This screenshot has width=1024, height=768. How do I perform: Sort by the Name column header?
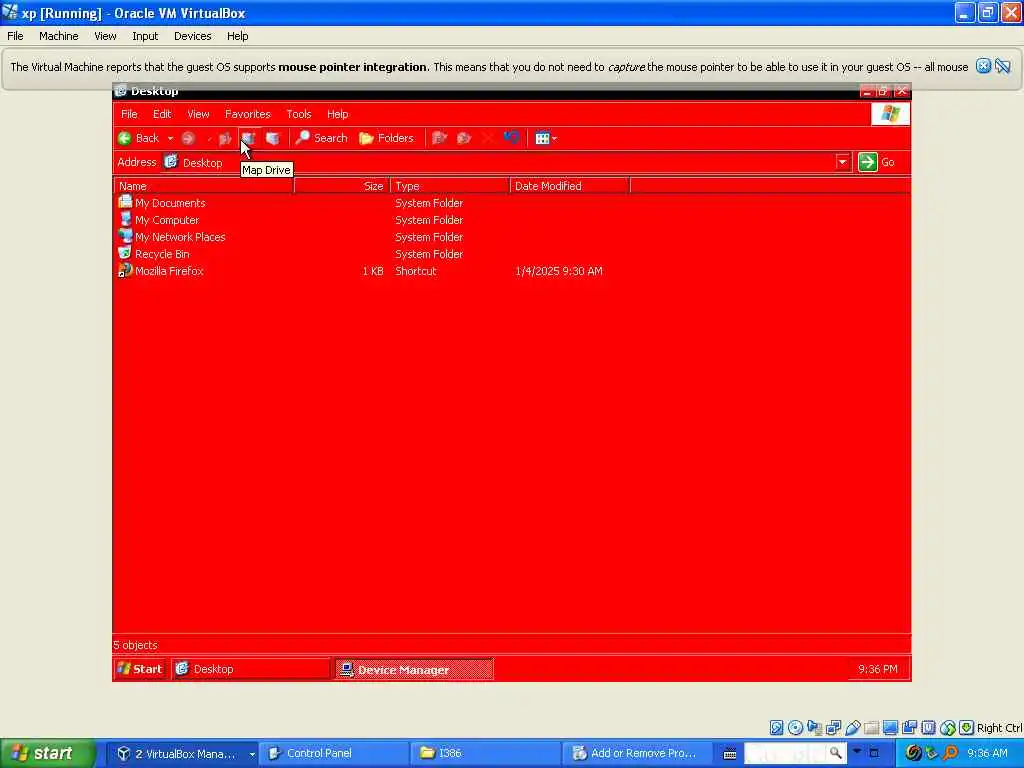(204, 186)
